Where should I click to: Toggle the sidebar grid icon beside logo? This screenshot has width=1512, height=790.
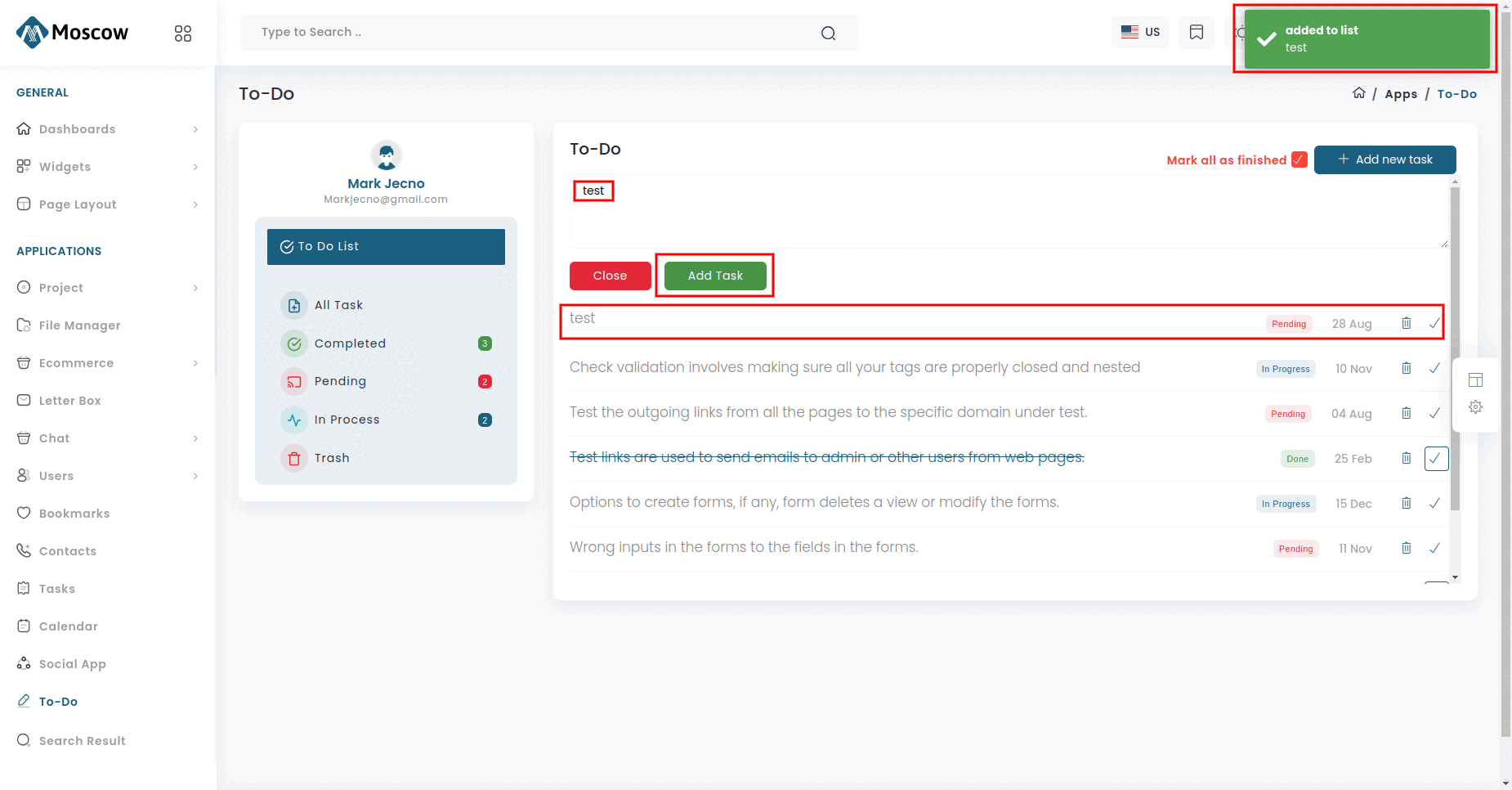click(183, 34)
